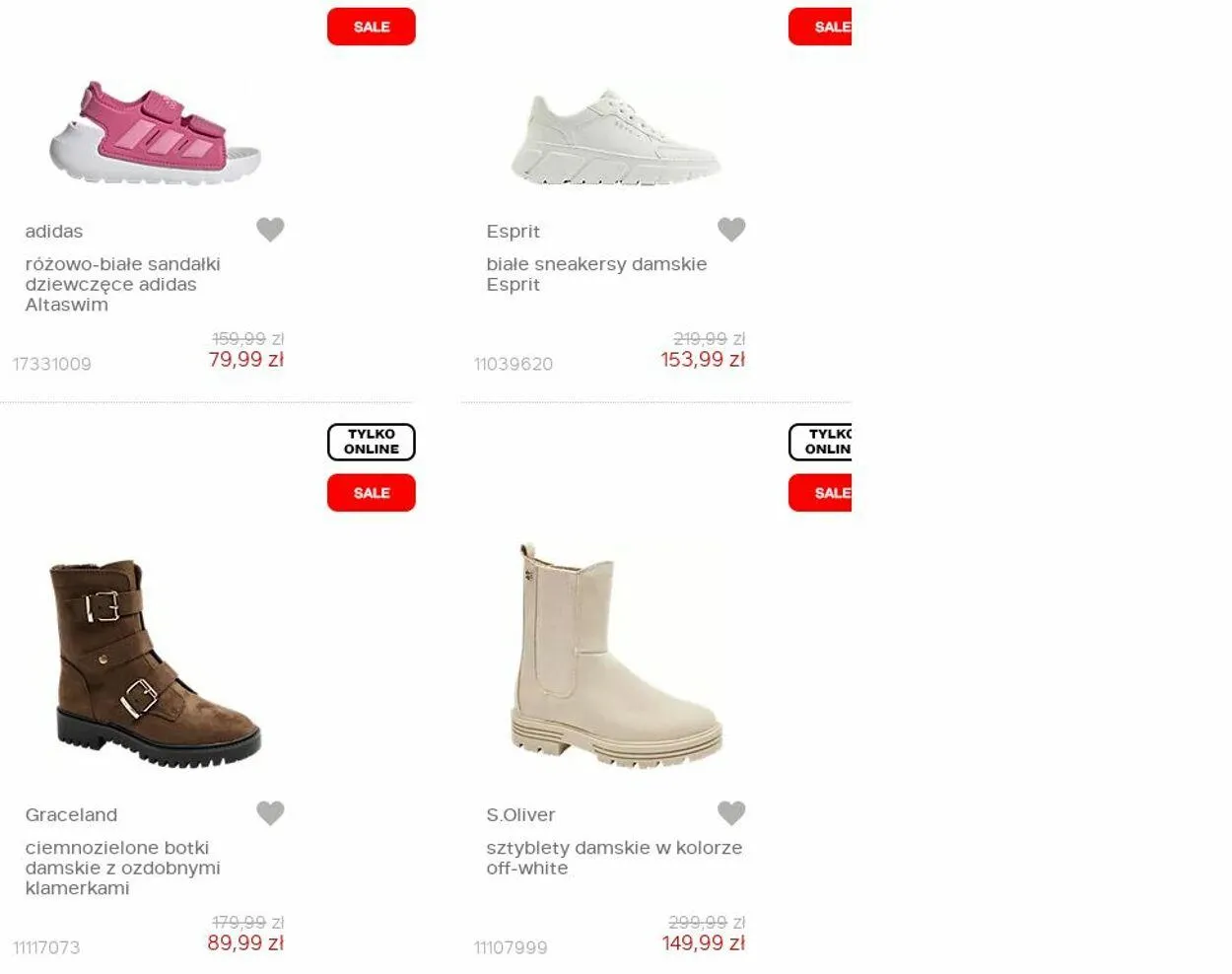Click the SALE badge above Esprit sneakers

pyautogui.click(x=820, y=27)
